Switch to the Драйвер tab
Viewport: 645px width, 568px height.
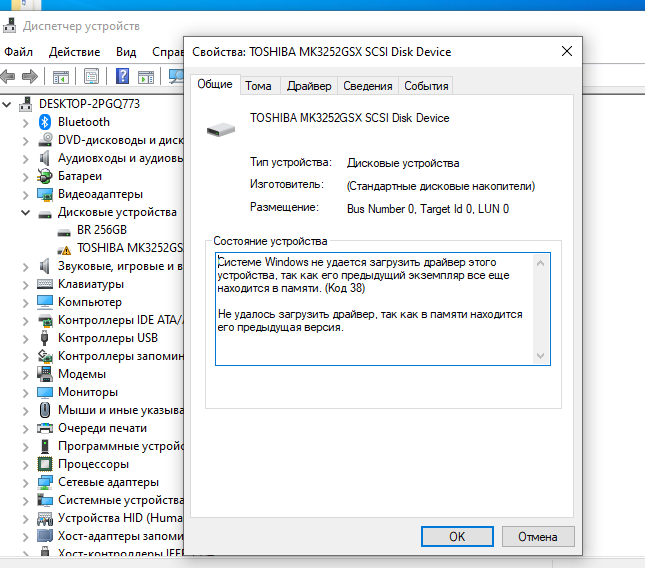click(x=309, y=86)
